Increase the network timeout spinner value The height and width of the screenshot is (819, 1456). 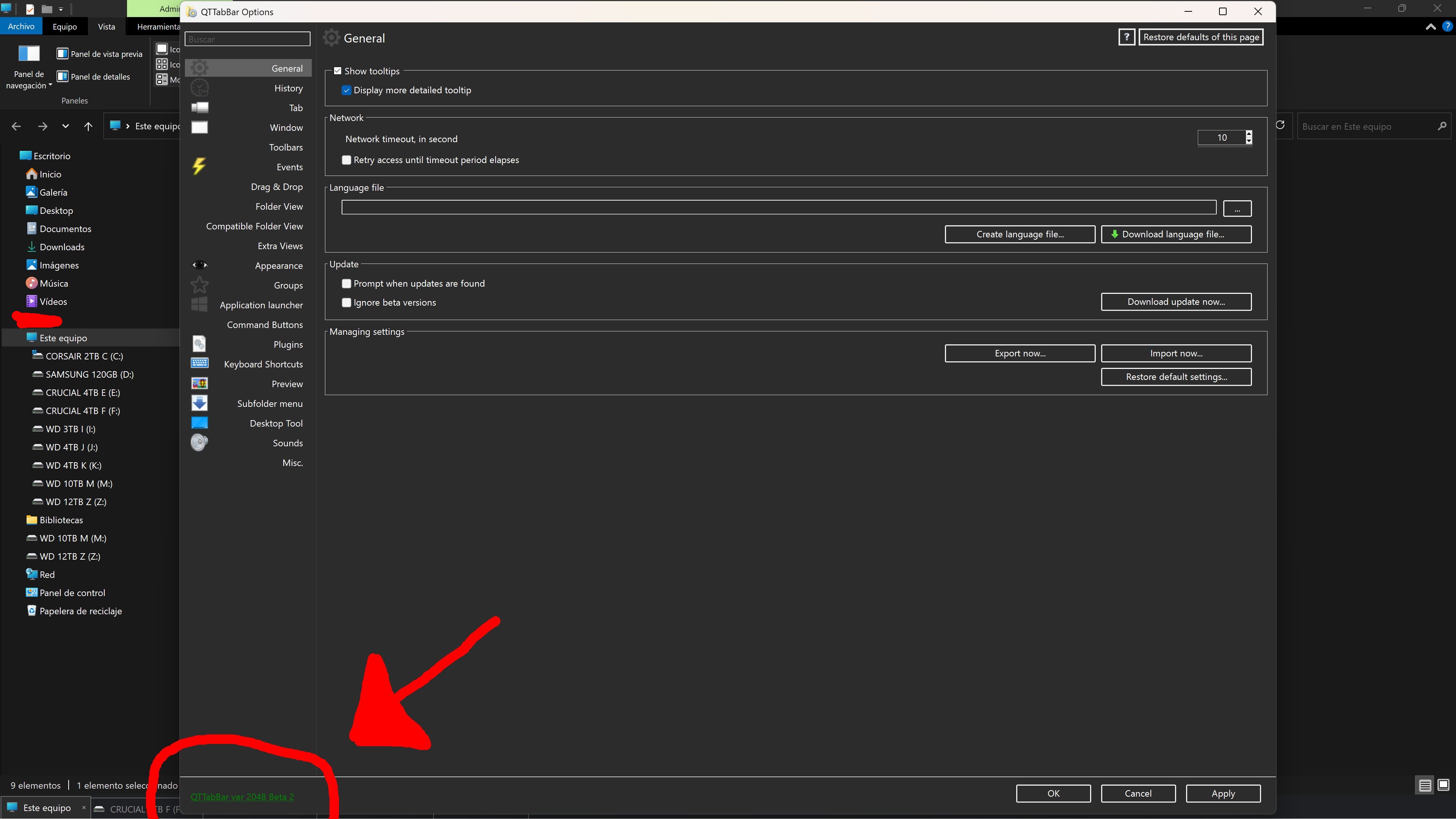pos(1249,134)
